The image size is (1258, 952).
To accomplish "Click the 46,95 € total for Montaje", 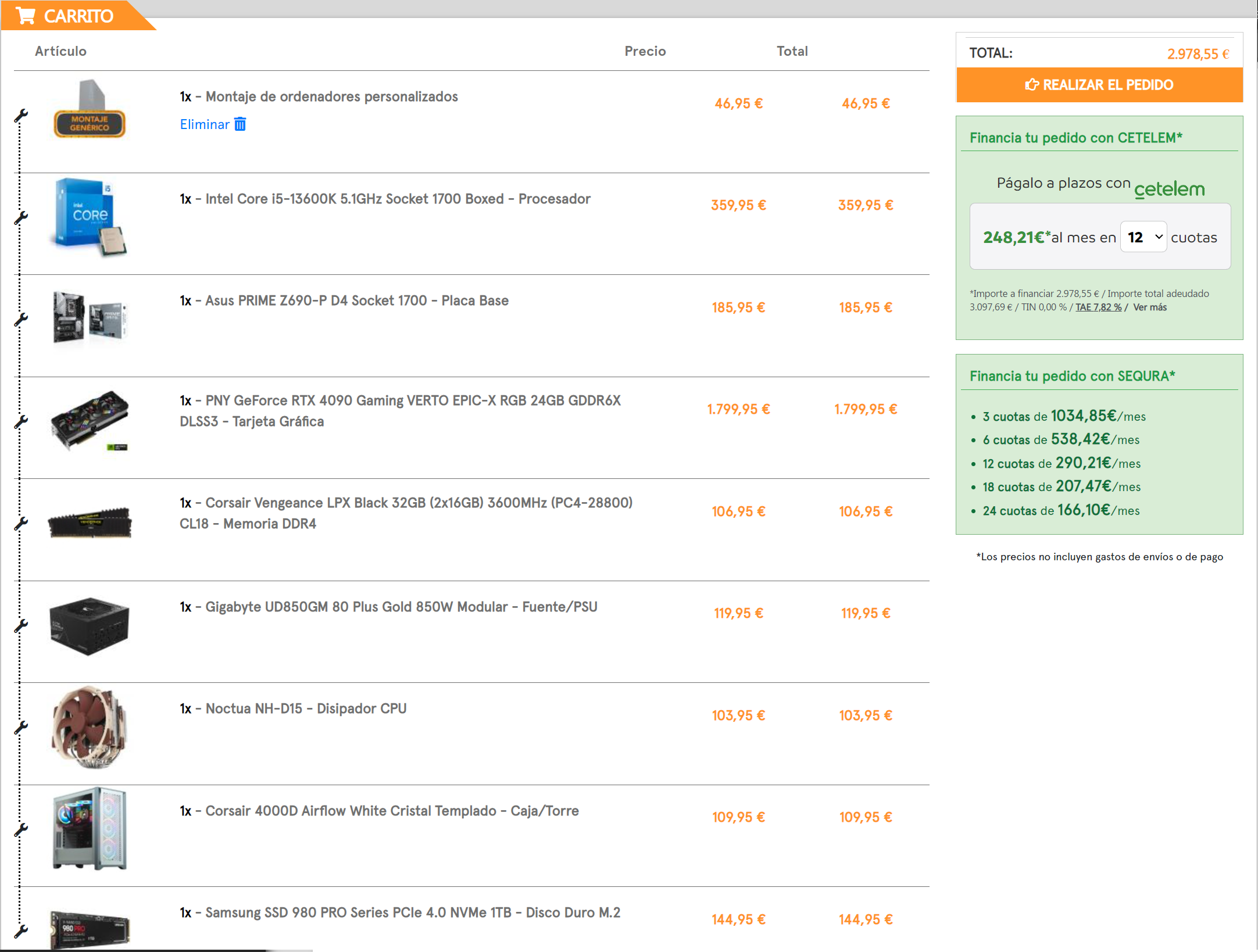I will tap(866, 103).
